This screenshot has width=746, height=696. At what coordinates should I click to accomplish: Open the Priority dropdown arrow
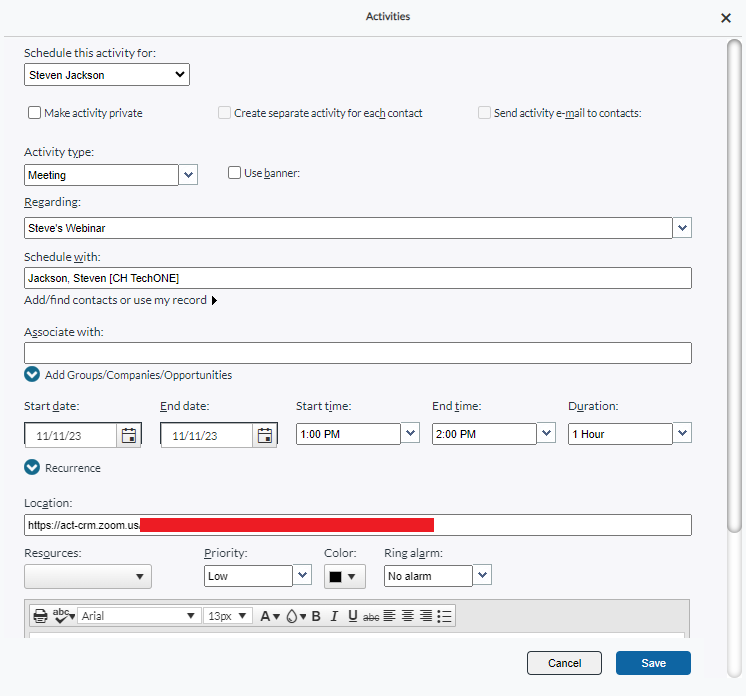pyautogui.click(x=302, y=575)
